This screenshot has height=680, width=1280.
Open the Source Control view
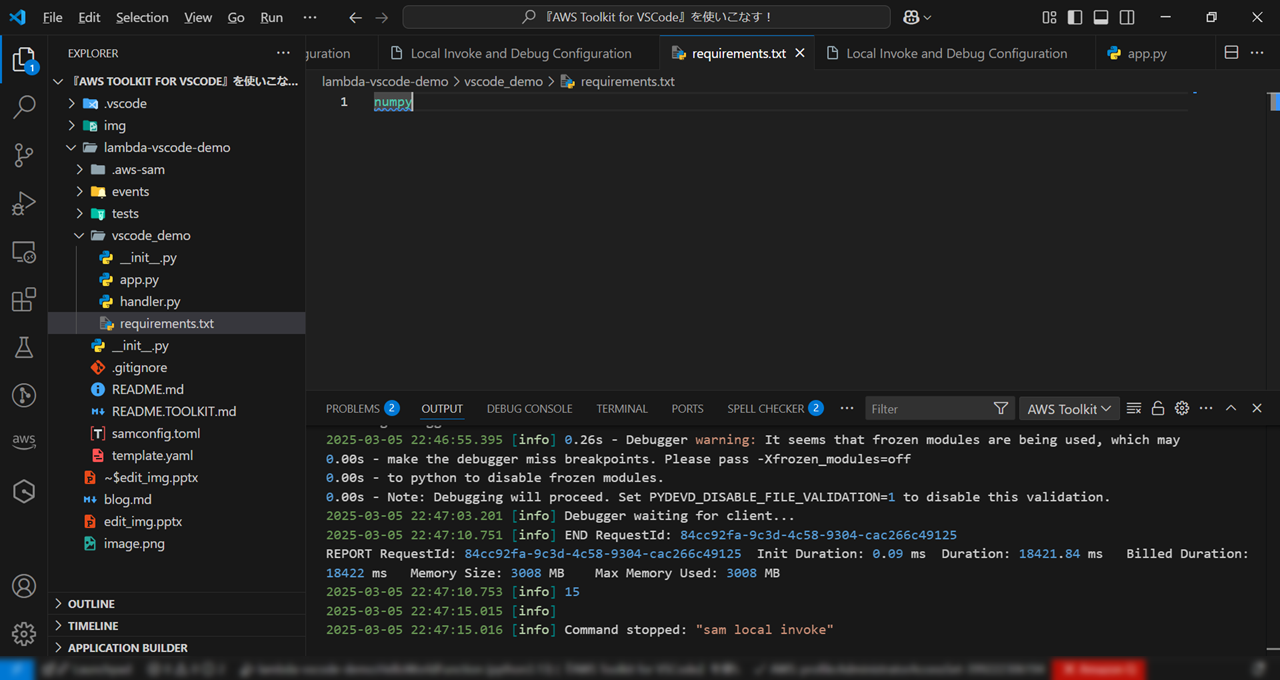pos(24,155)
